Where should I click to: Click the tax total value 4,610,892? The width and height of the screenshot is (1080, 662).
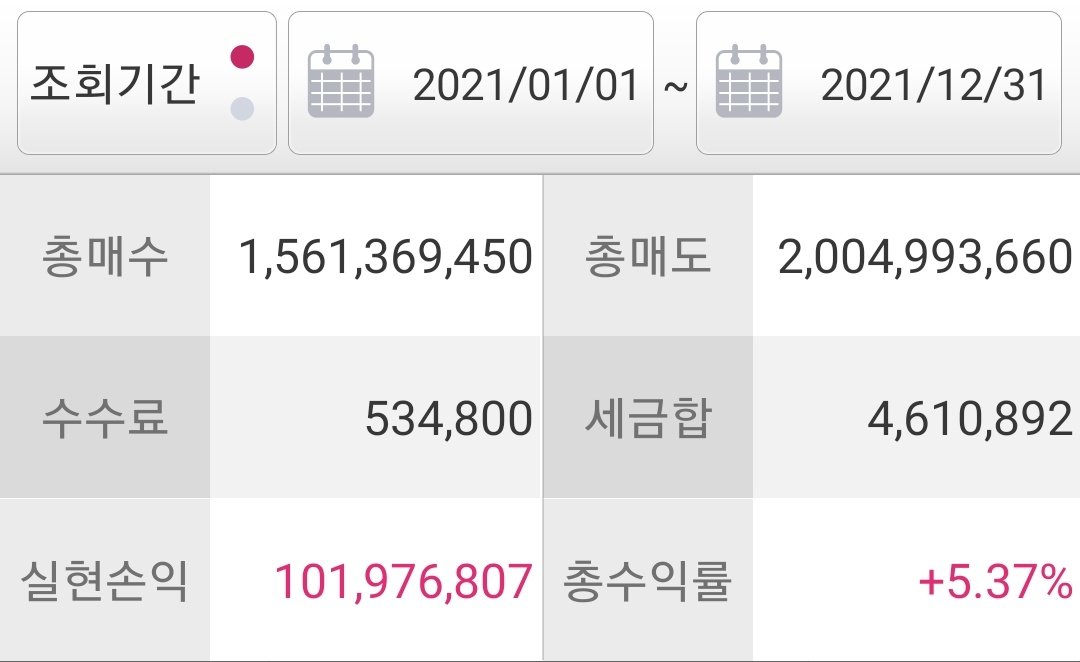970,419
